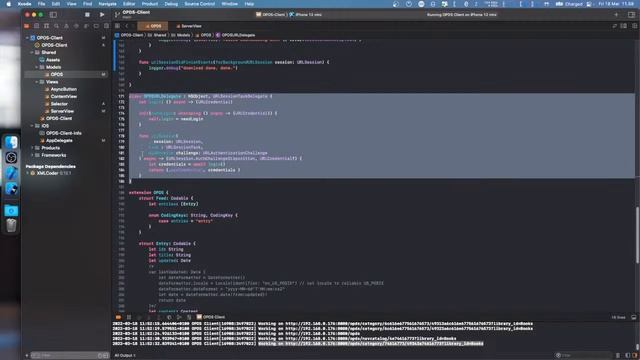Collapse the iOS group folder

click(32, 126)
